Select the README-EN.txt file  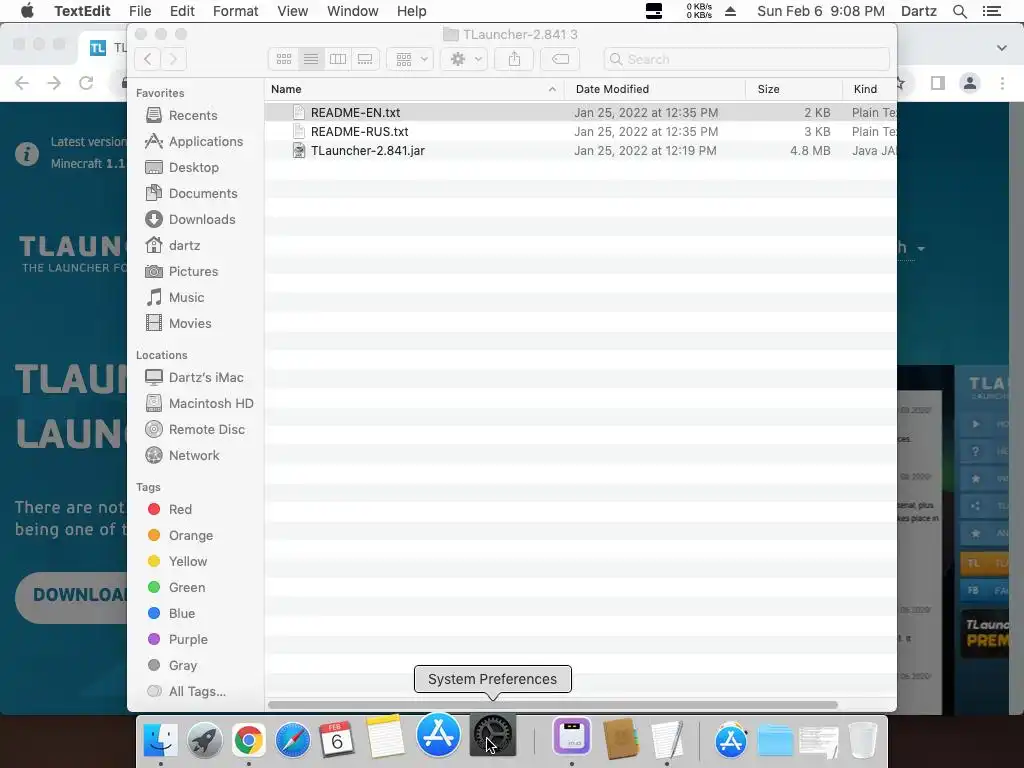click(581, 112)
